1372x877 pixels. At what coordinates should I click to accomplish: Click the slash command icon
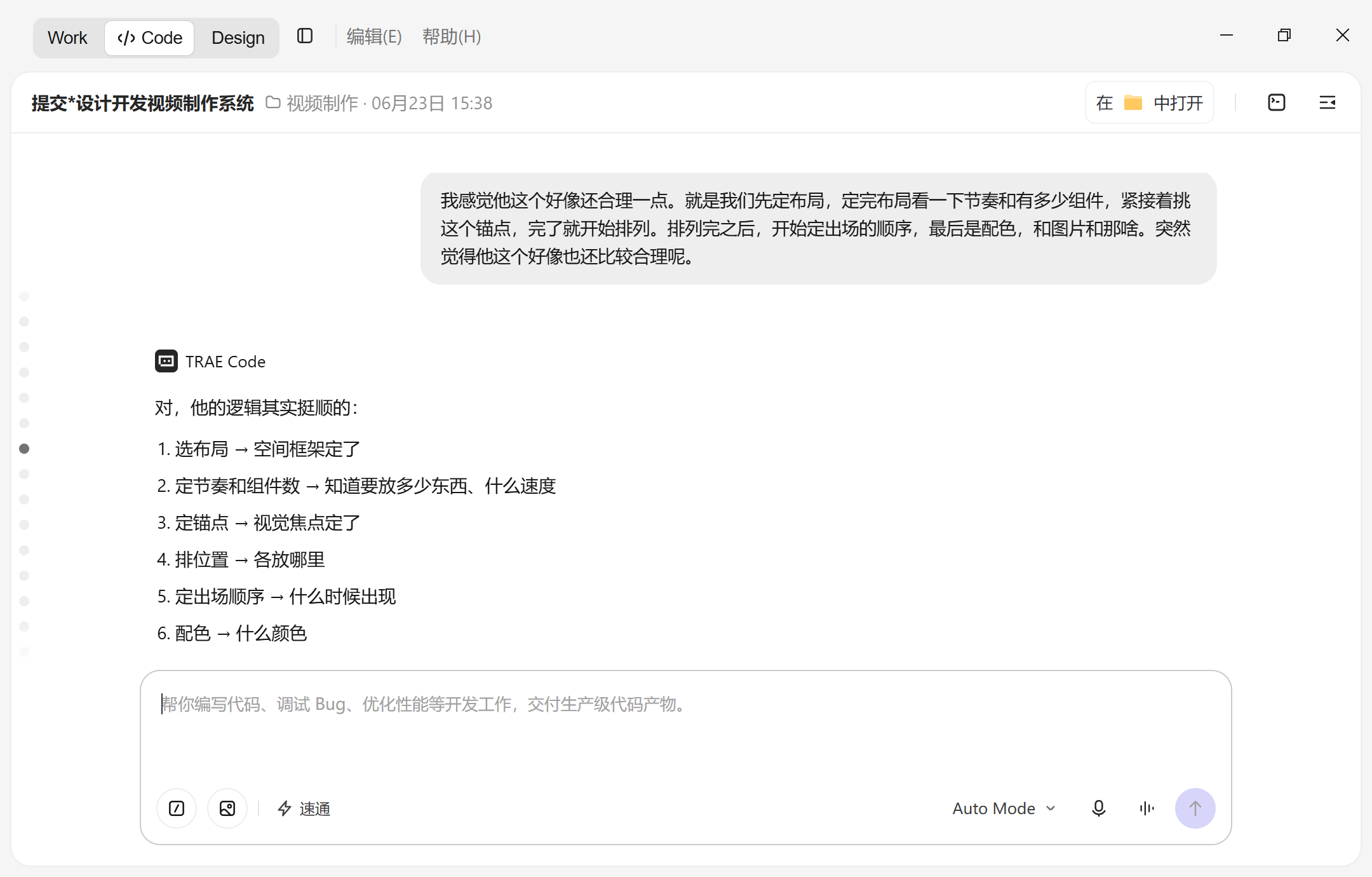[177, 808]
